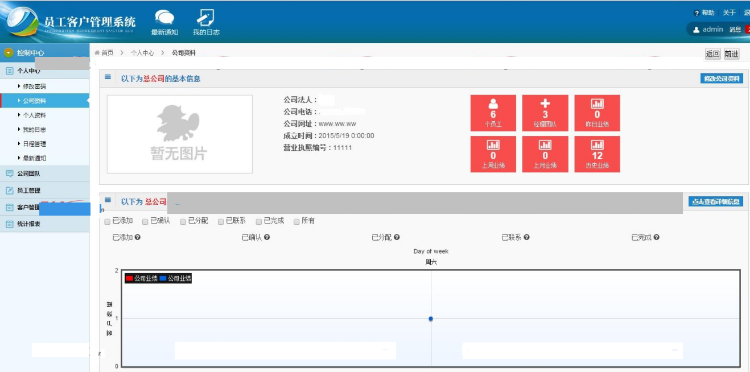The height and width of the screenshot is (372, 750).
Task: Open 公司团队 sidebar section
Action: pyautogui.click(x=44, y=174)
